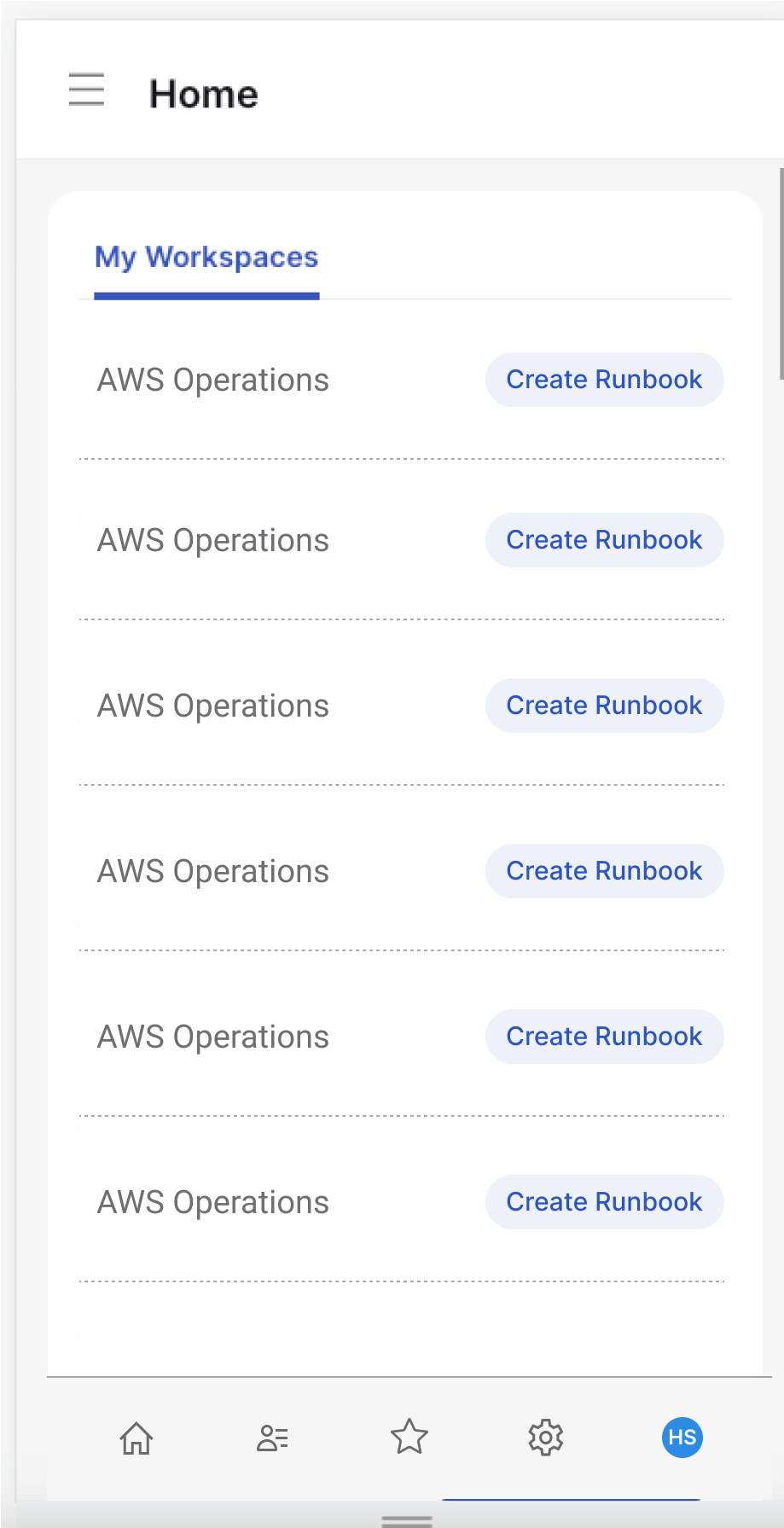Click the drag handle at the window bottom
784x1528 pixels.
coord(407,1520)
